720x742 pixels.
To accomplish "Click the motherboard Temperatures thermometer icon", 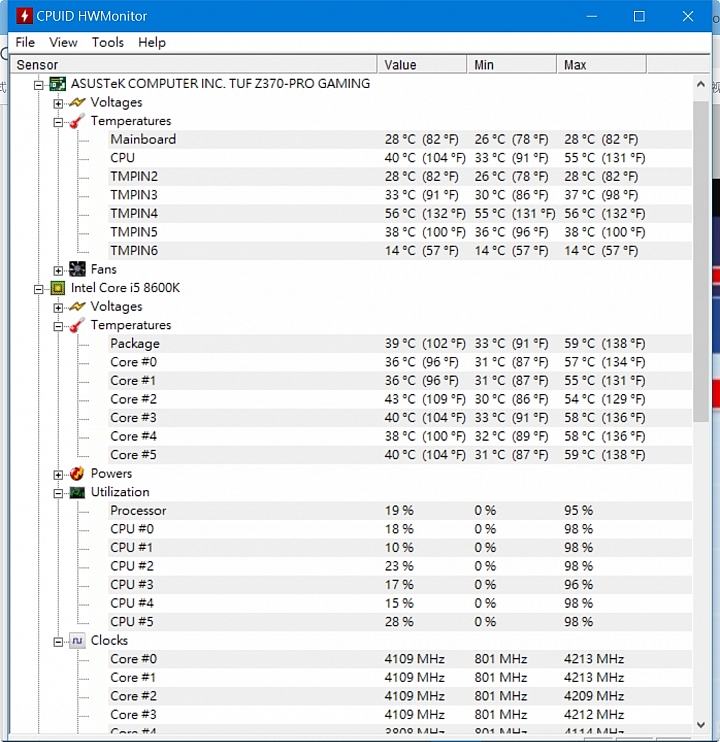I will [77, 121].
